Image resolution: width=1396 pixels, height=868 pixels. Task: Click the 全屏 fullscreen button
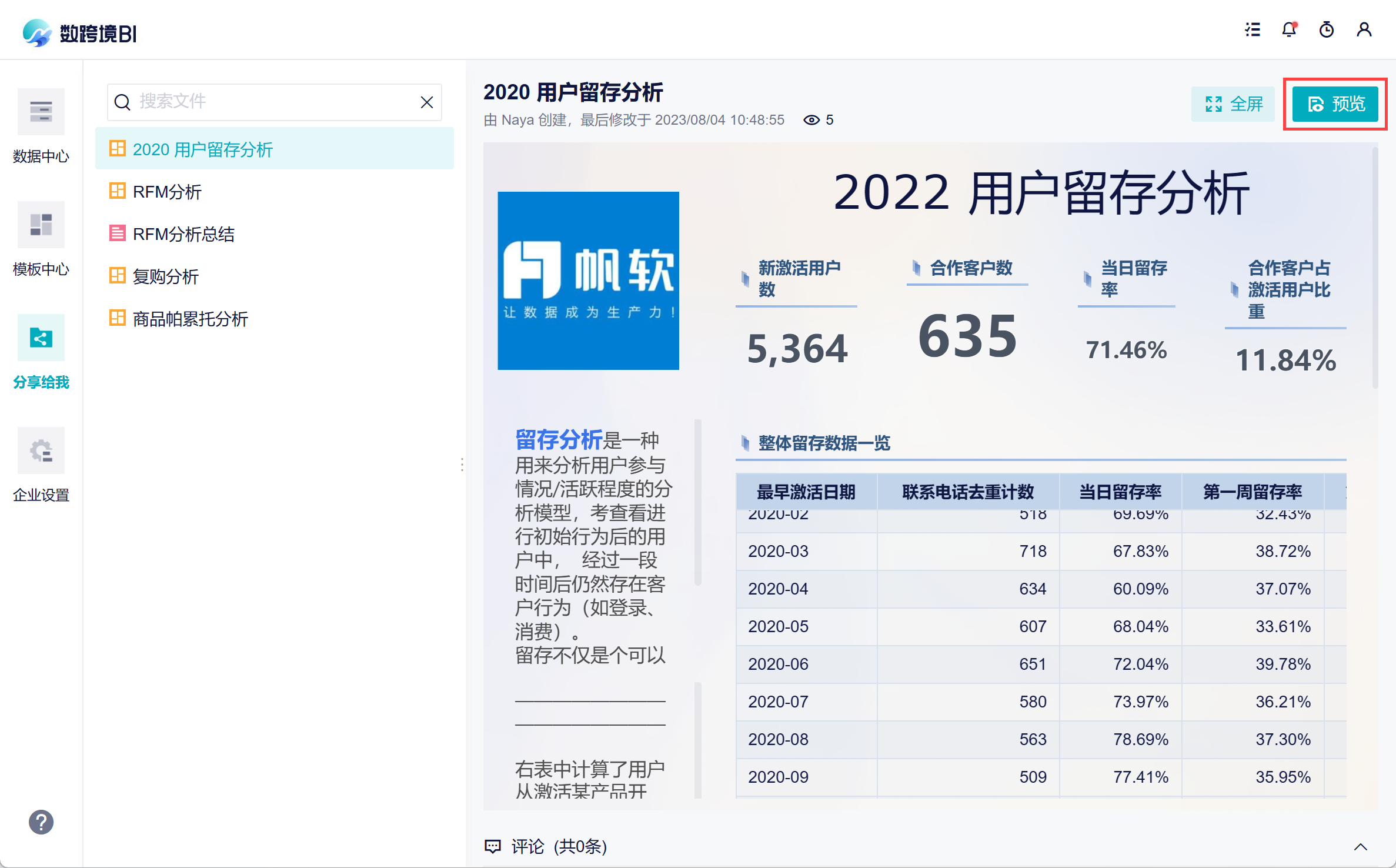point(1233,104)
